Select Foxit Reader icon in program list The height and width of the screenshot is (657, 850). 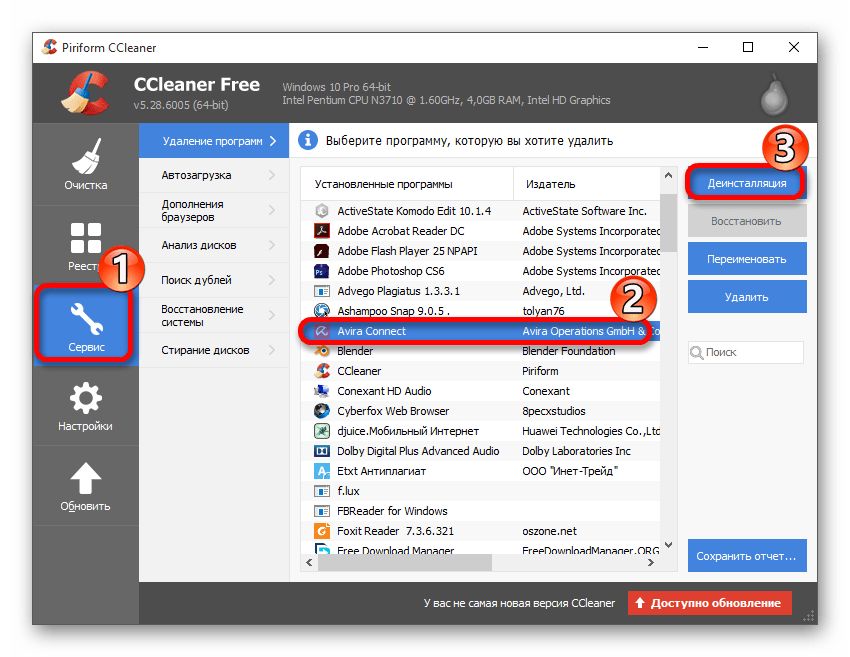click(x=322, y=531)
